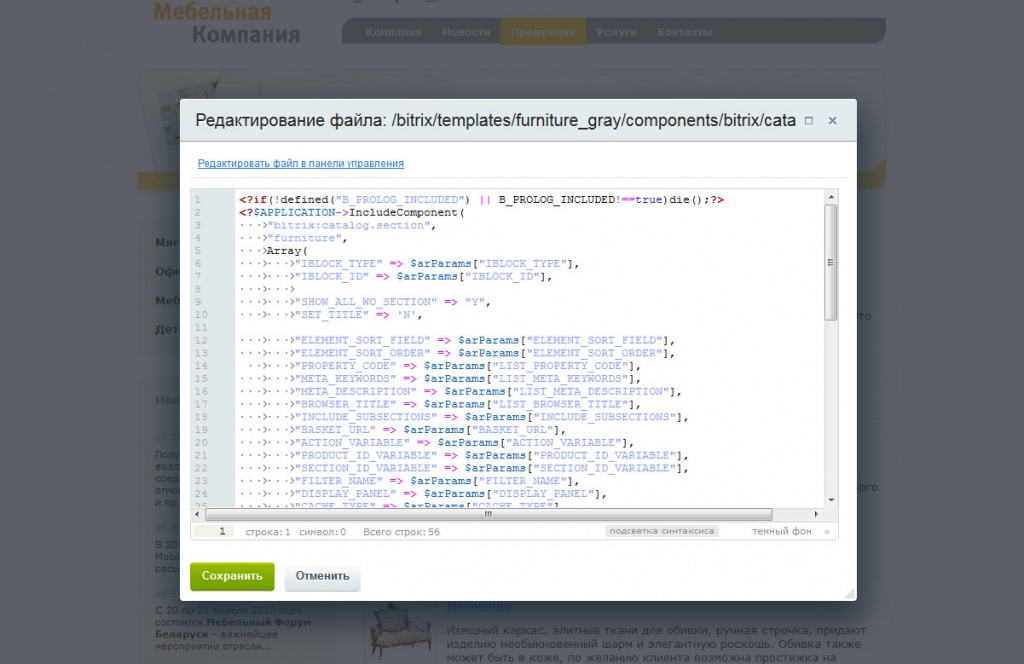Image resolution: width=1024 pixels, height=664 pixels.
Task: Click 'строка: 1' status indicator
Action: (268, 532)
